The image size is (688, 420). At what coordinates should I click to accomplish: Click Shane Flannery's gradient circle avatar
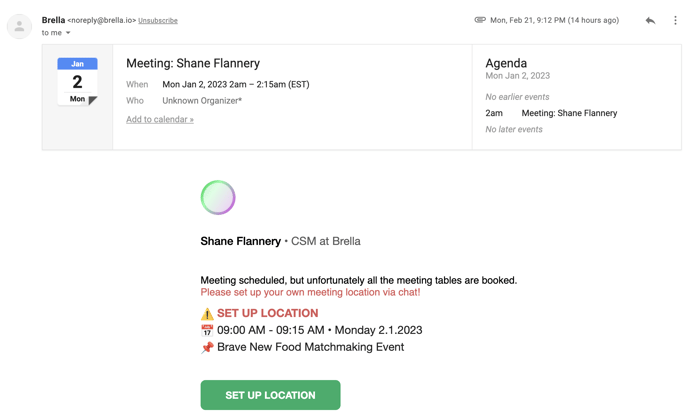218,197
